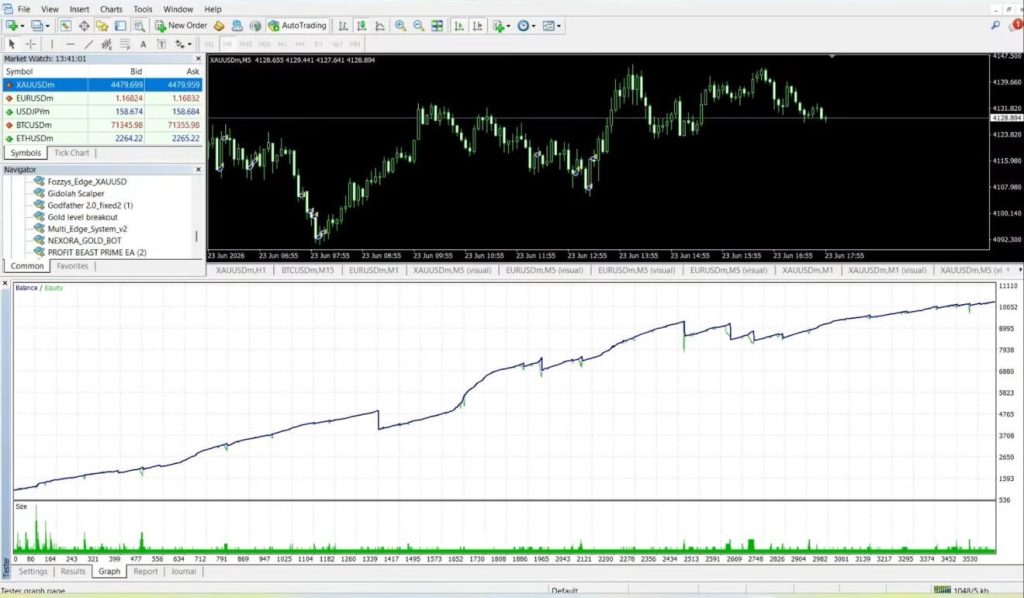Select Gidolah Scalper in Navigator
The height and width of the screenshot is (598, 1024).
(x=76, y=194)
